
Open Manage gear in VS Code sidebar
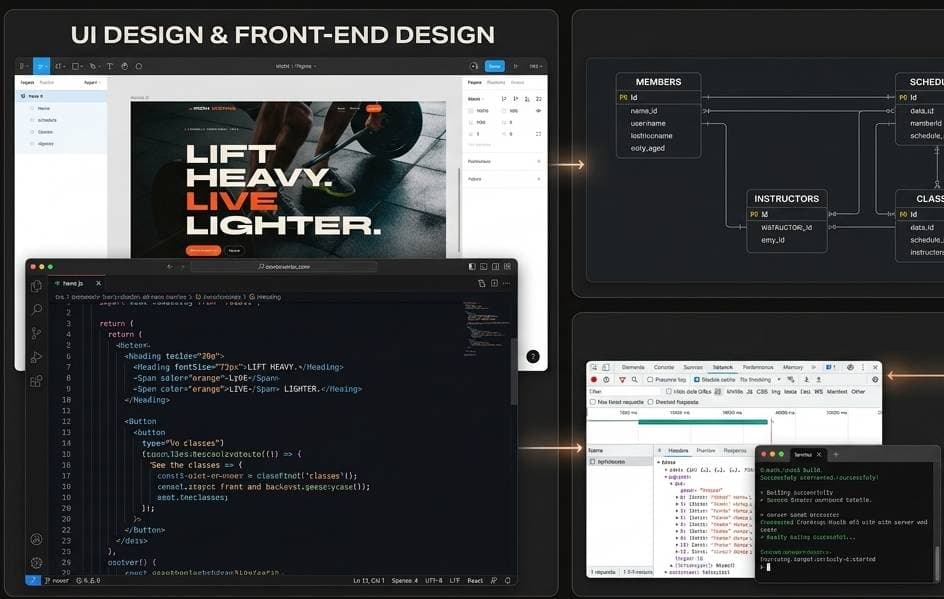(x=37, y=562)
